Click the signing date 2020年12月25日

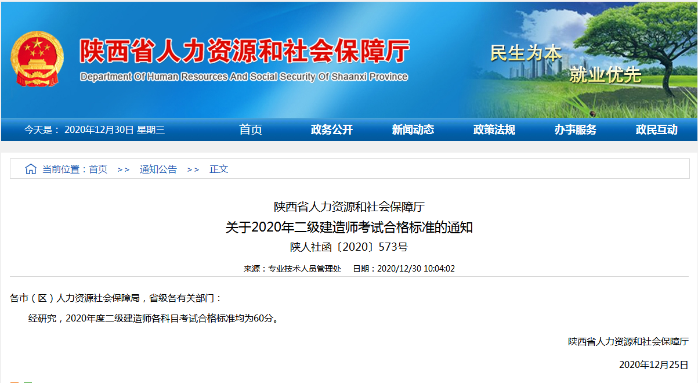pyautogui.click(x=654, y=365)
